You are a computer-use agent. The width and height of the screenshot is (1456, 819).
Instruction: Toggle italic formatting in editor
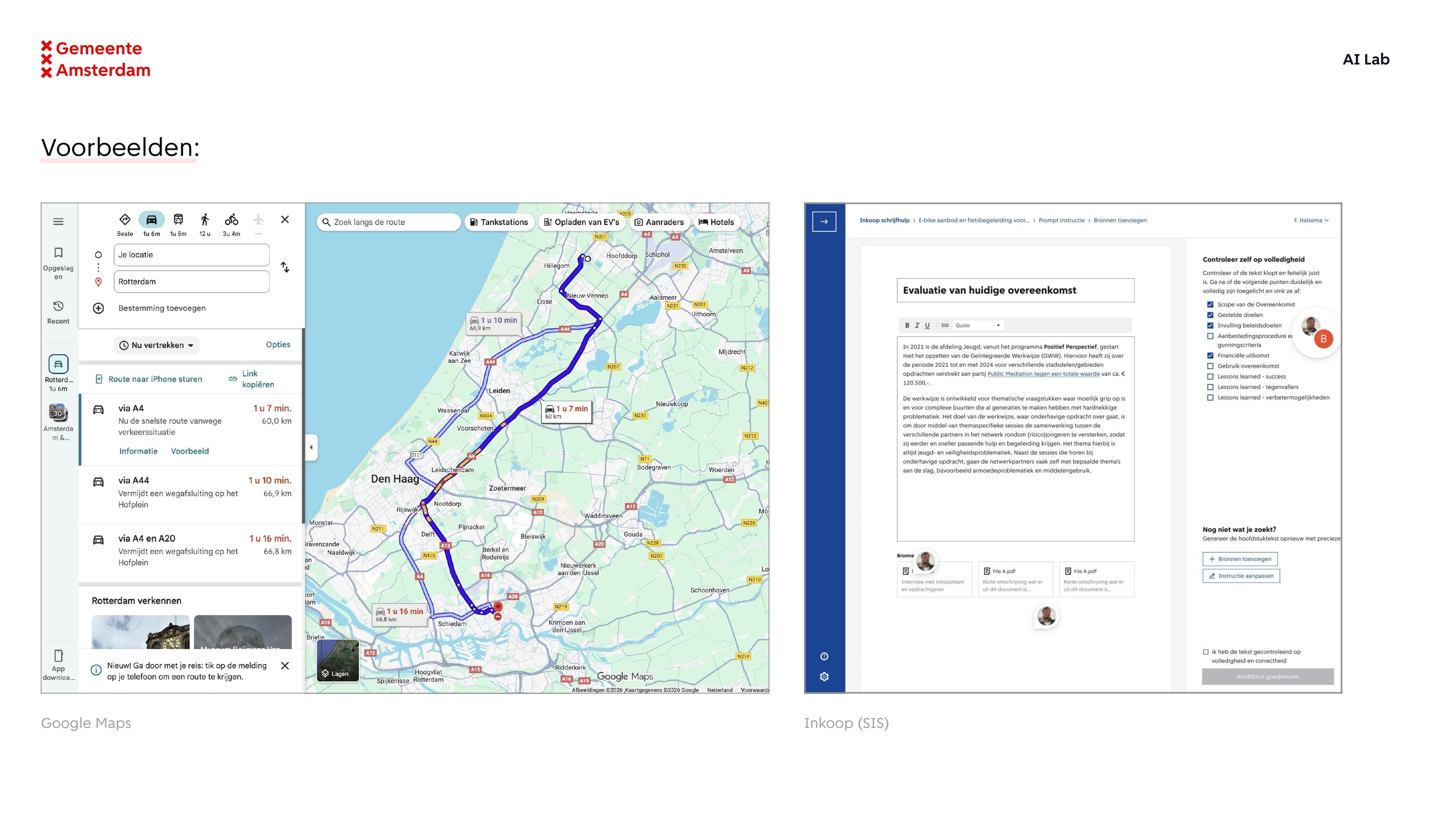click(917, 326)
